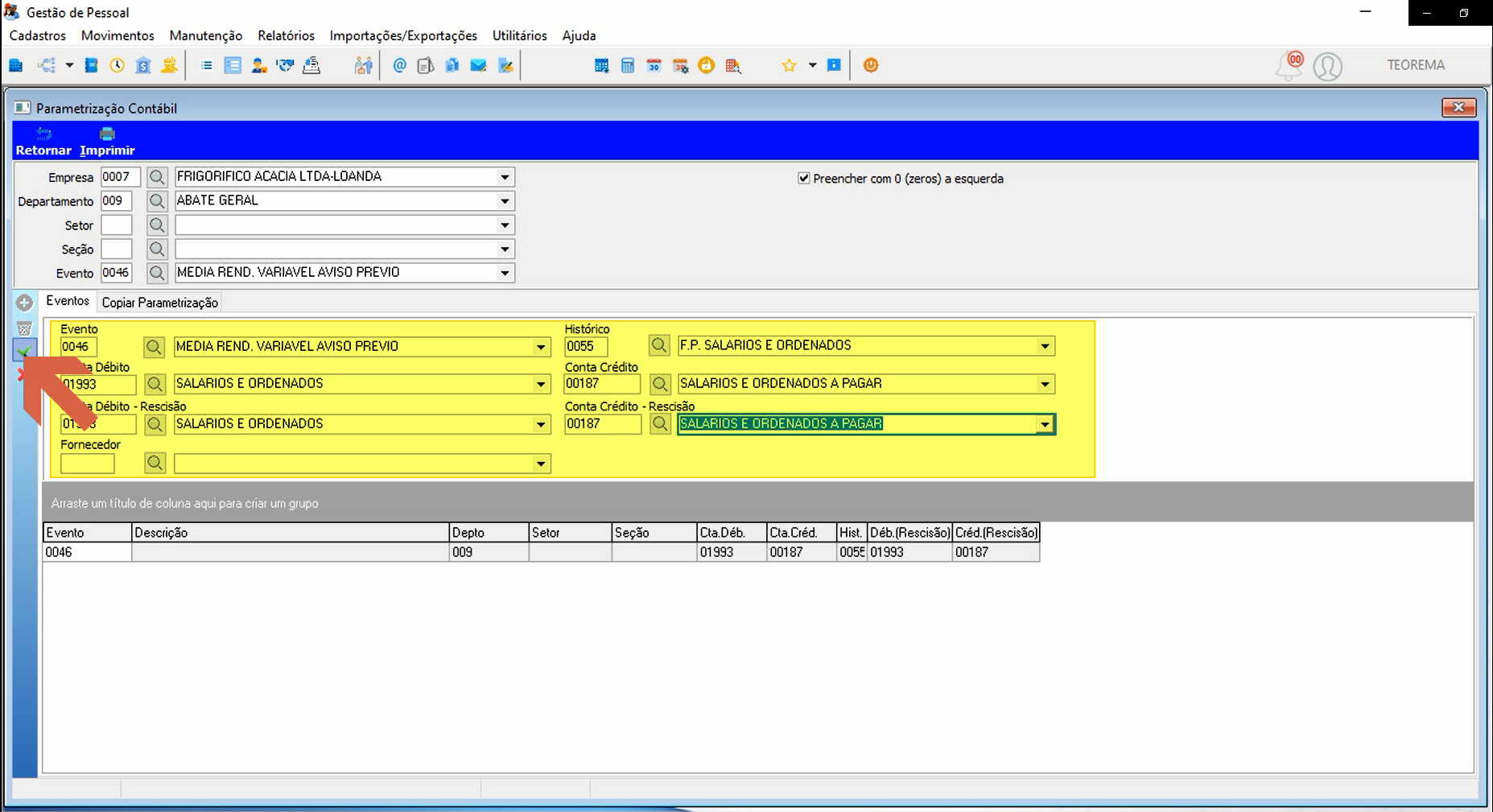
Task: Click the green checkmark save icon
Action: (24, 351)
